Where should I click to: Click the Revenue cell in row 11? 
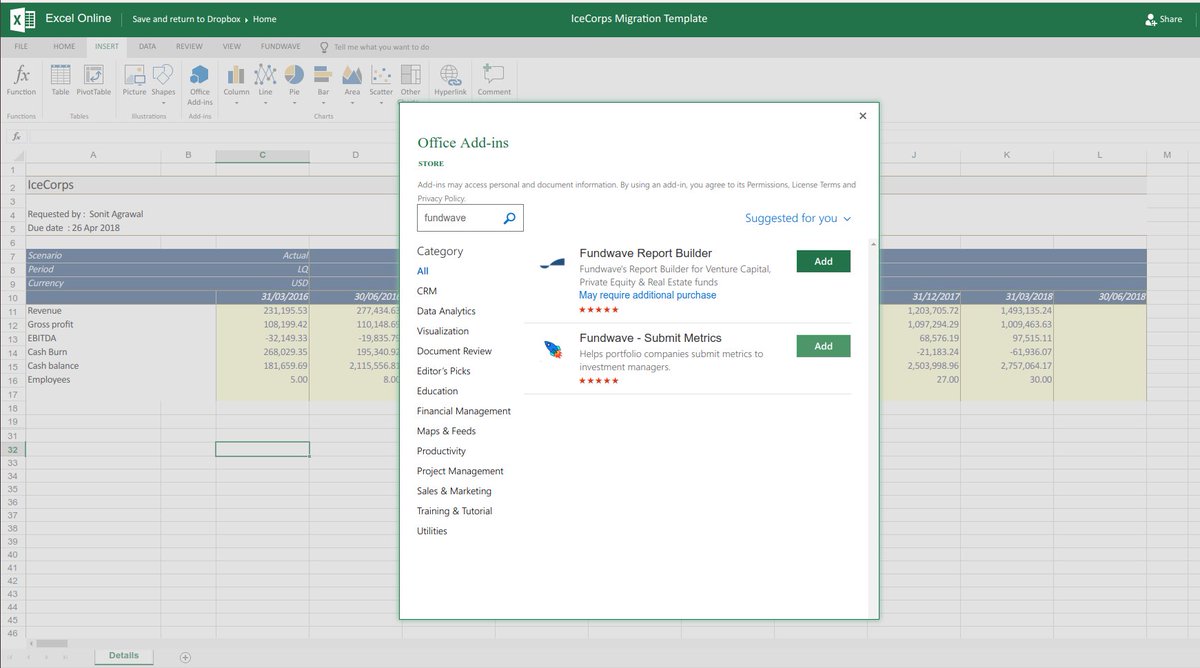pyautogui.click(x=93, y=311)
